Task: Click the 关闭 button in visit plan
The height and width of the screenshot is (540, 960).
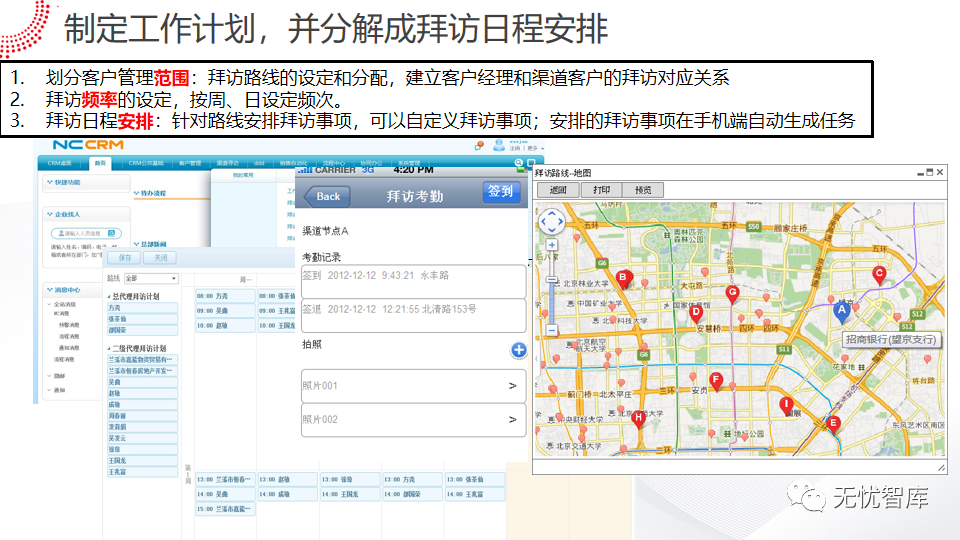Action: point(160,258)
